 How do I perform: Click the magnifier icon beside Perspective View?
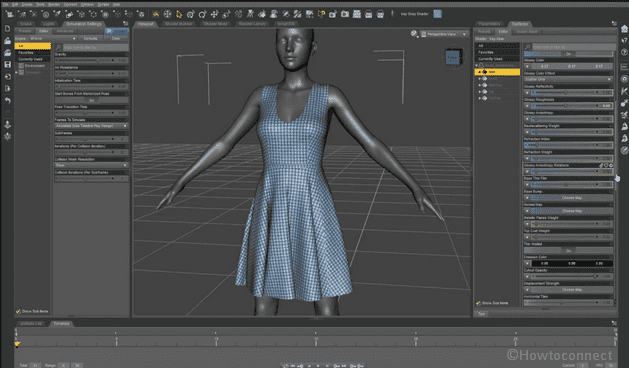point(414,34)
